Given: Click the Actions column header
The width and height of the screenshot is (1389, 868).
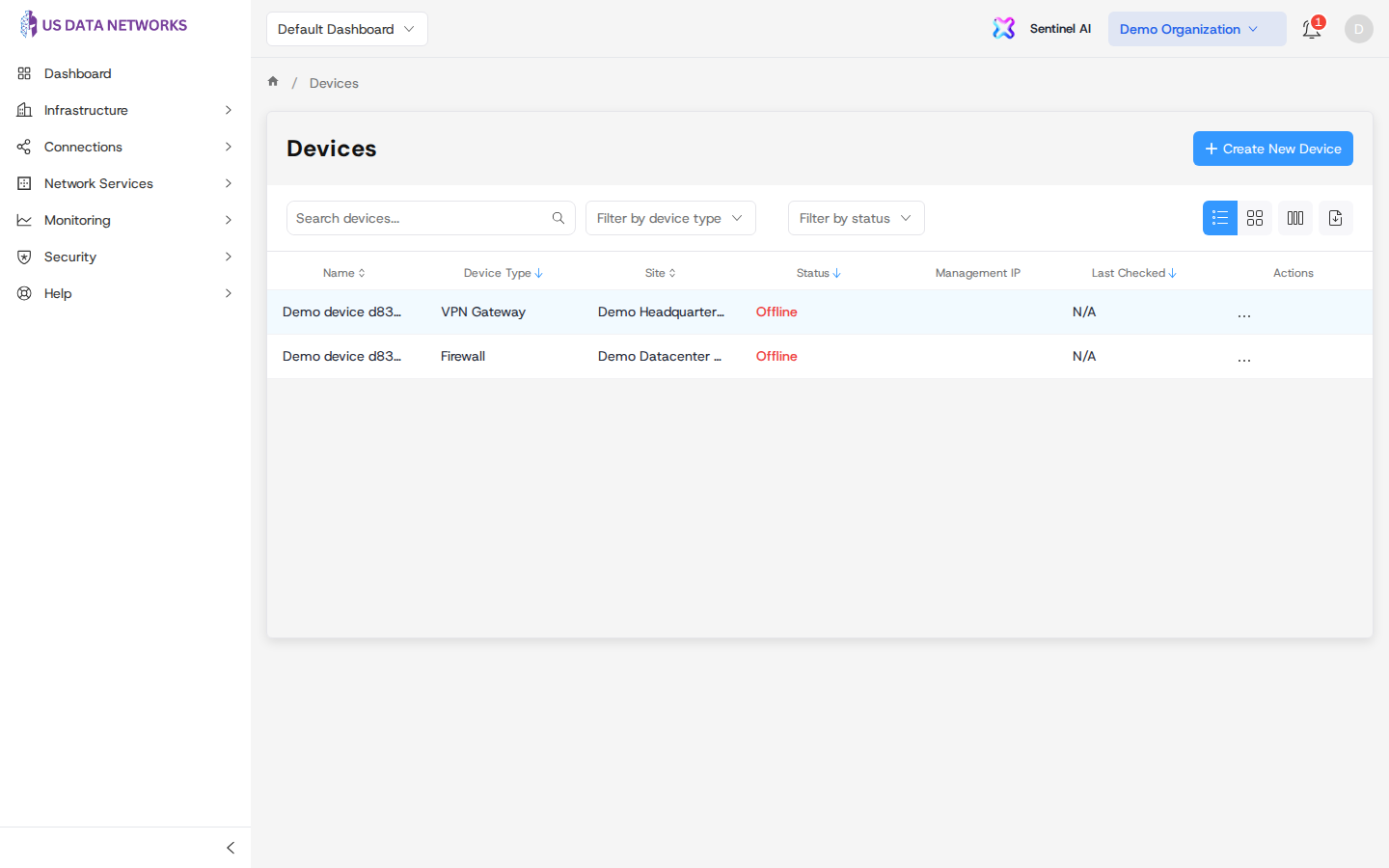Looking at the screenshot, I should pyautogui.click(x=1294, y=273).
